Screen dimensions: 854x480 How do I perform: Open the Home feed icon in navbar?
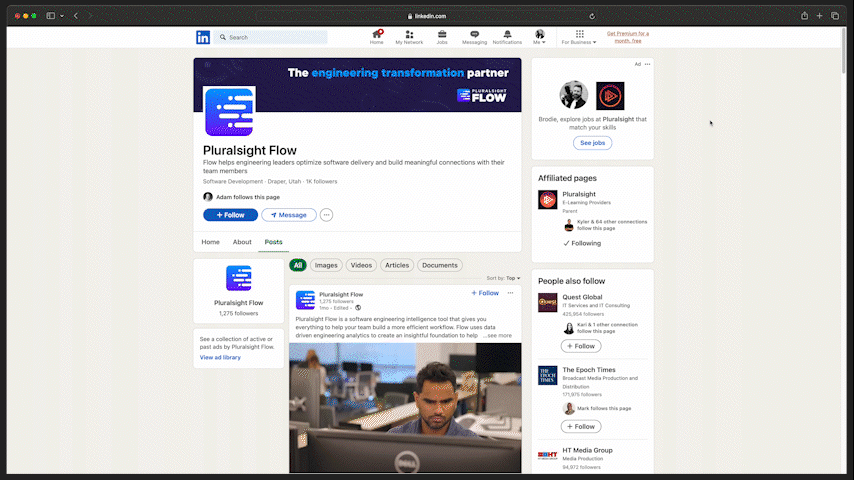pos(376,37)
